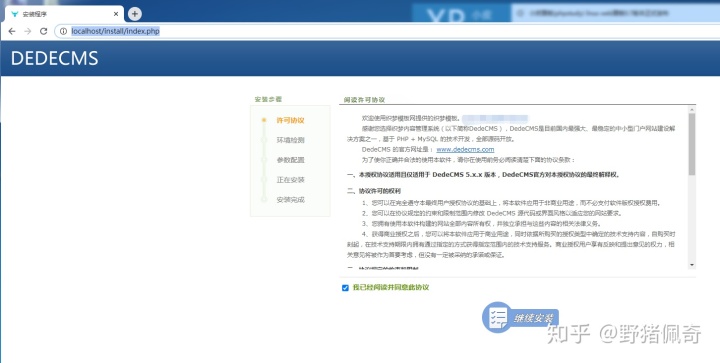Click the orange dot beside 许可协议
Viewport: 720px width, 363px height.
coord(264,120)
